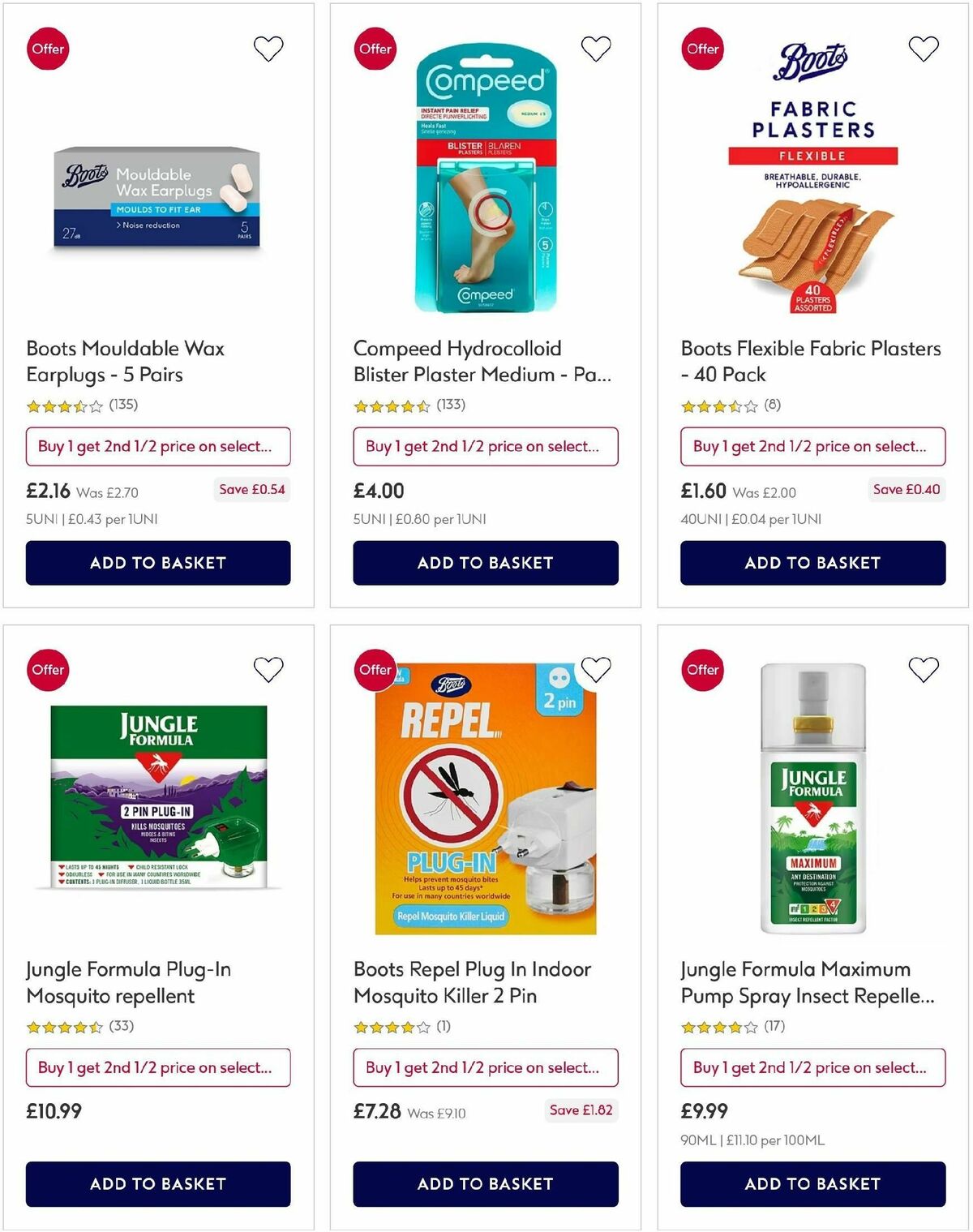This screenshot has height=1232, width=973.
Task: Add Boots Repel Plug In Mosquito Killer to basket
Action: pos(485,1184)
